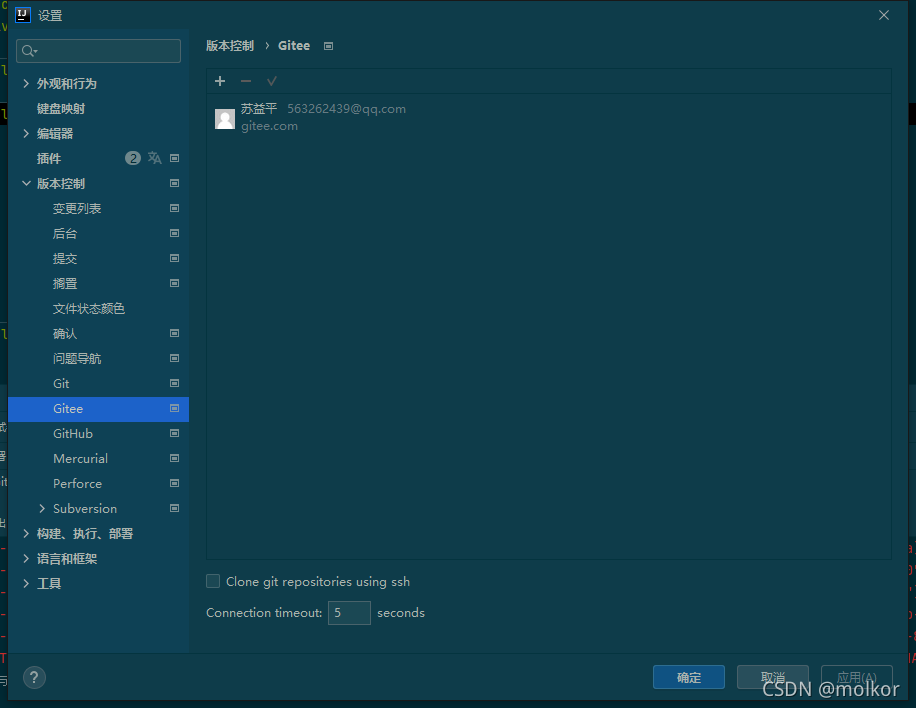The width and height of the screenshot is (916, 708).
Task: Select 变更列表 under version control
Action: pos(77,209)
